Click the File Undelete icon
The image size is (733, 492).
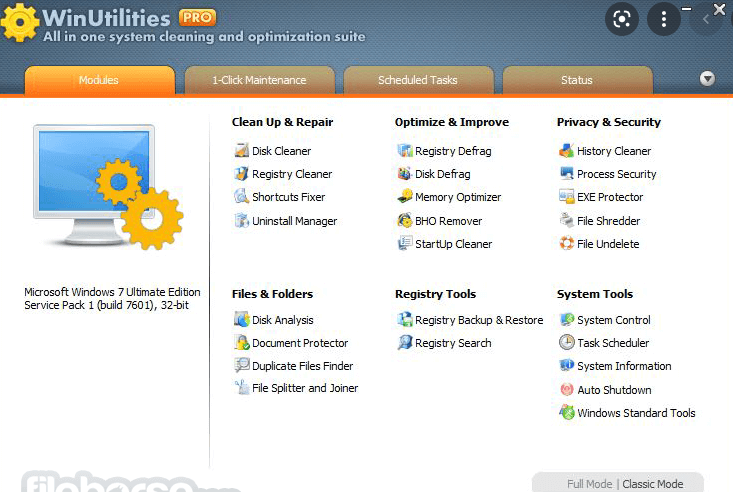[567, 243]
